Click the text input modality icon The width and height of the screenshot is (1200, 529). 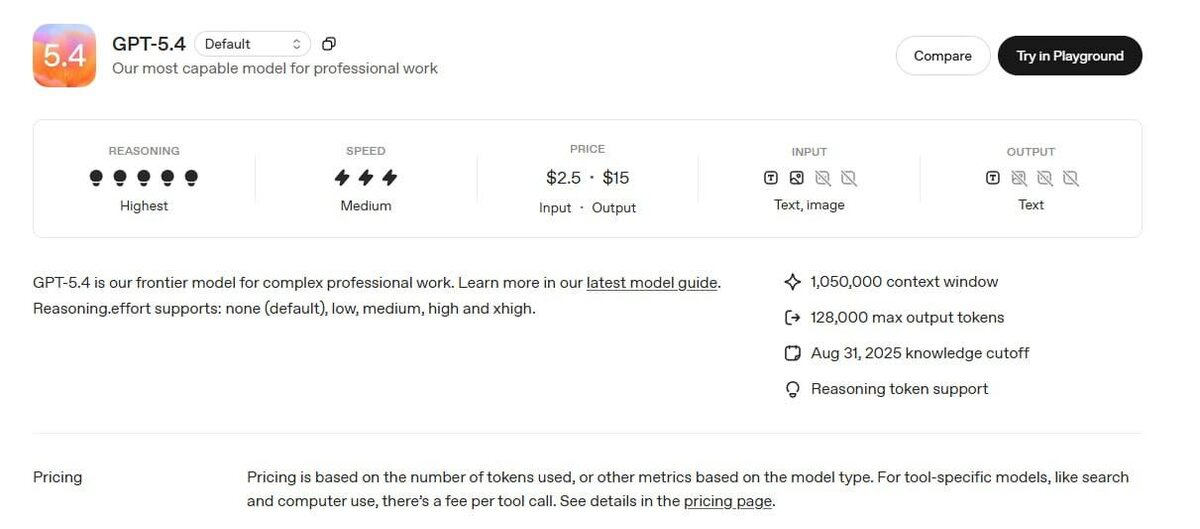pyautogui.click(x=771, y=178)
